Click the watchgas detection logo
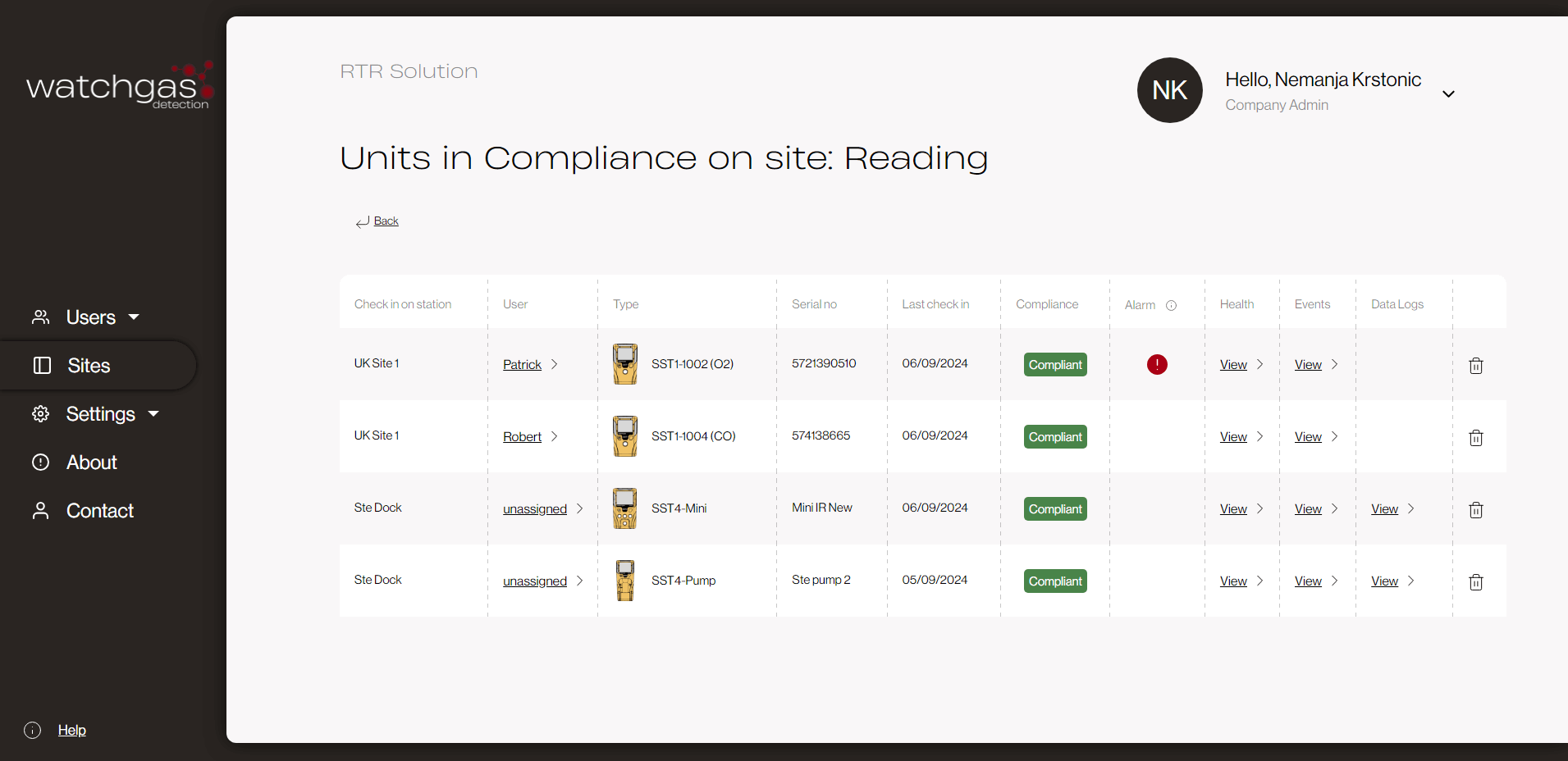The image size is (1568, 761). pyautogui.click(x=119, y=84)
